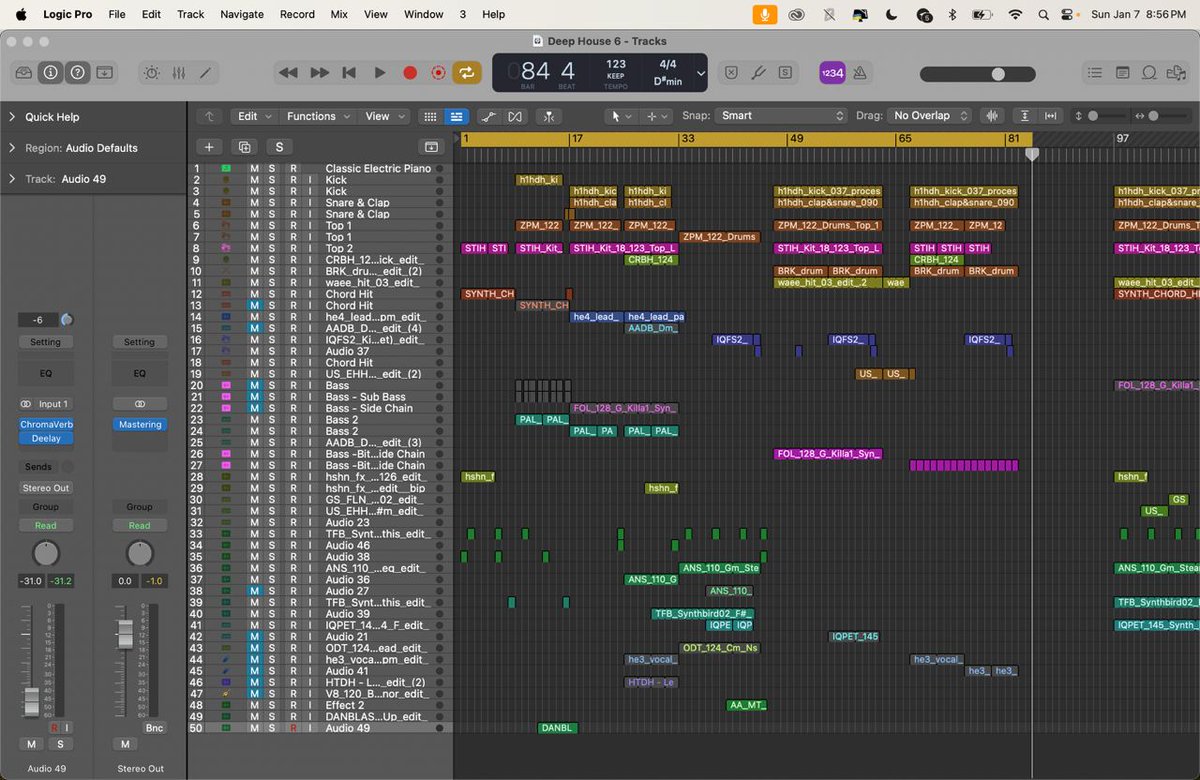The image size is (1200, 780).
Task: Open the Tuner icon
Action: 758,73
